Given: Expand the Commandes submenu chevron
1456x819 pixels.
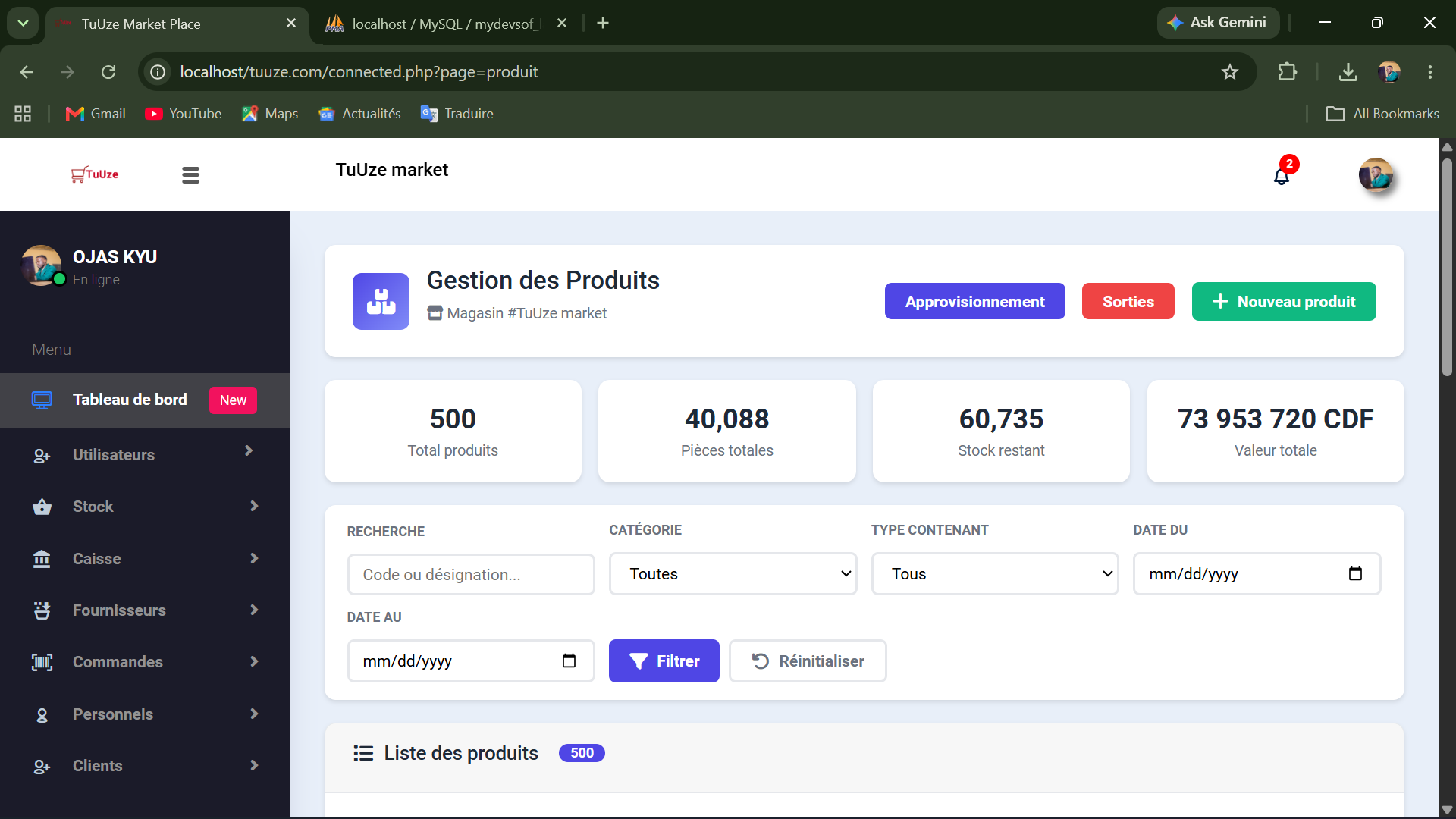Looking at the screenshot, I should (x=254, y=661).
